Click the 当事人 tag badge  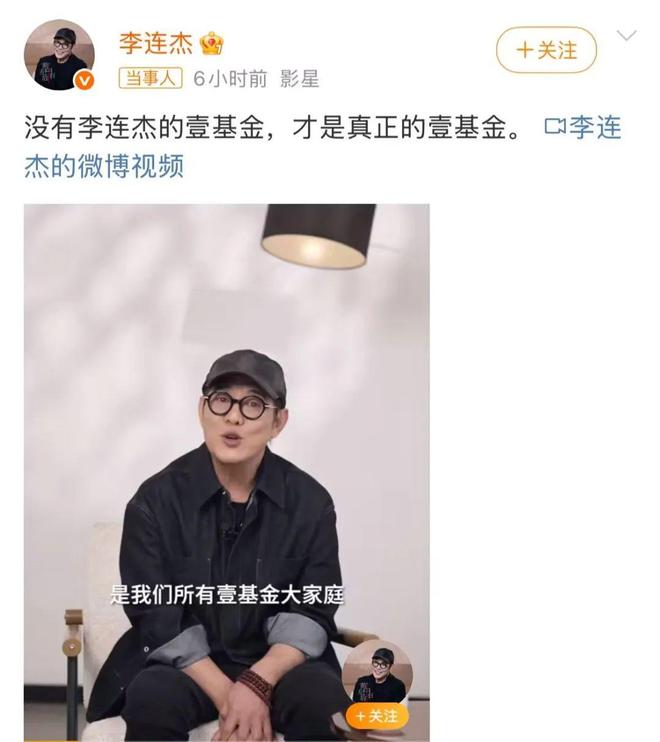150,78
